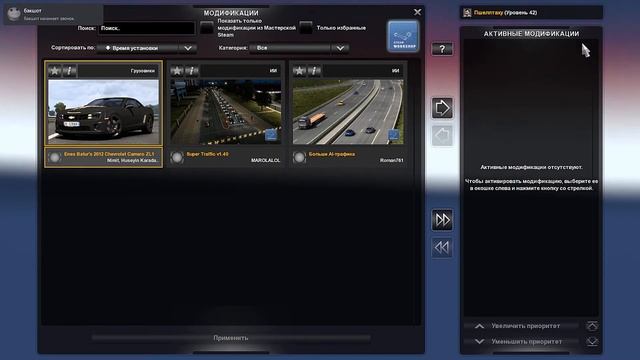Click mod title Больше AI-трафика
The width and height of the screenshot is (640, 360).
pos(331,154)
